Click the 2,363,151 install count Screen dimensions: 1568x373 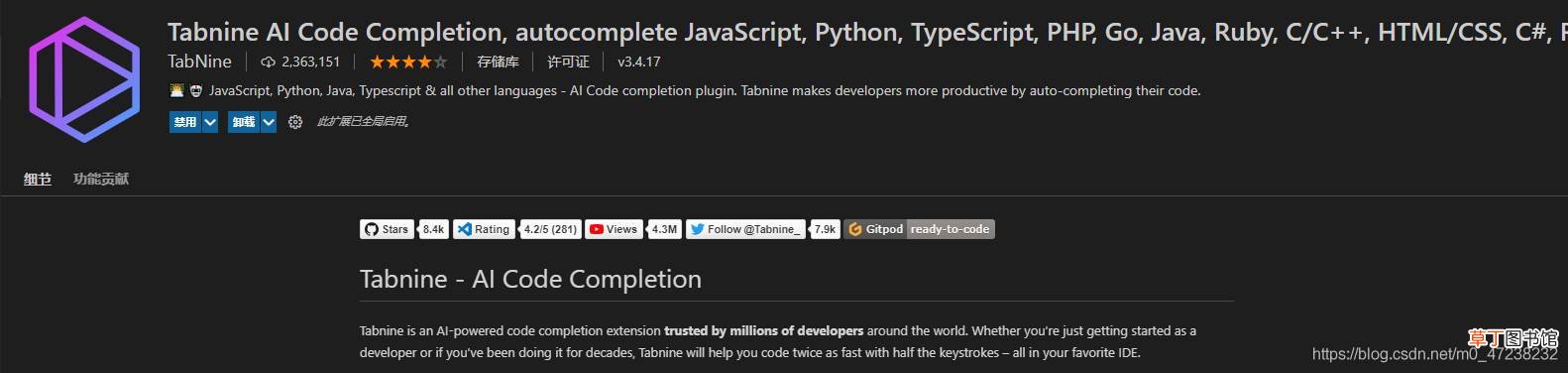[x=310, y=62]
